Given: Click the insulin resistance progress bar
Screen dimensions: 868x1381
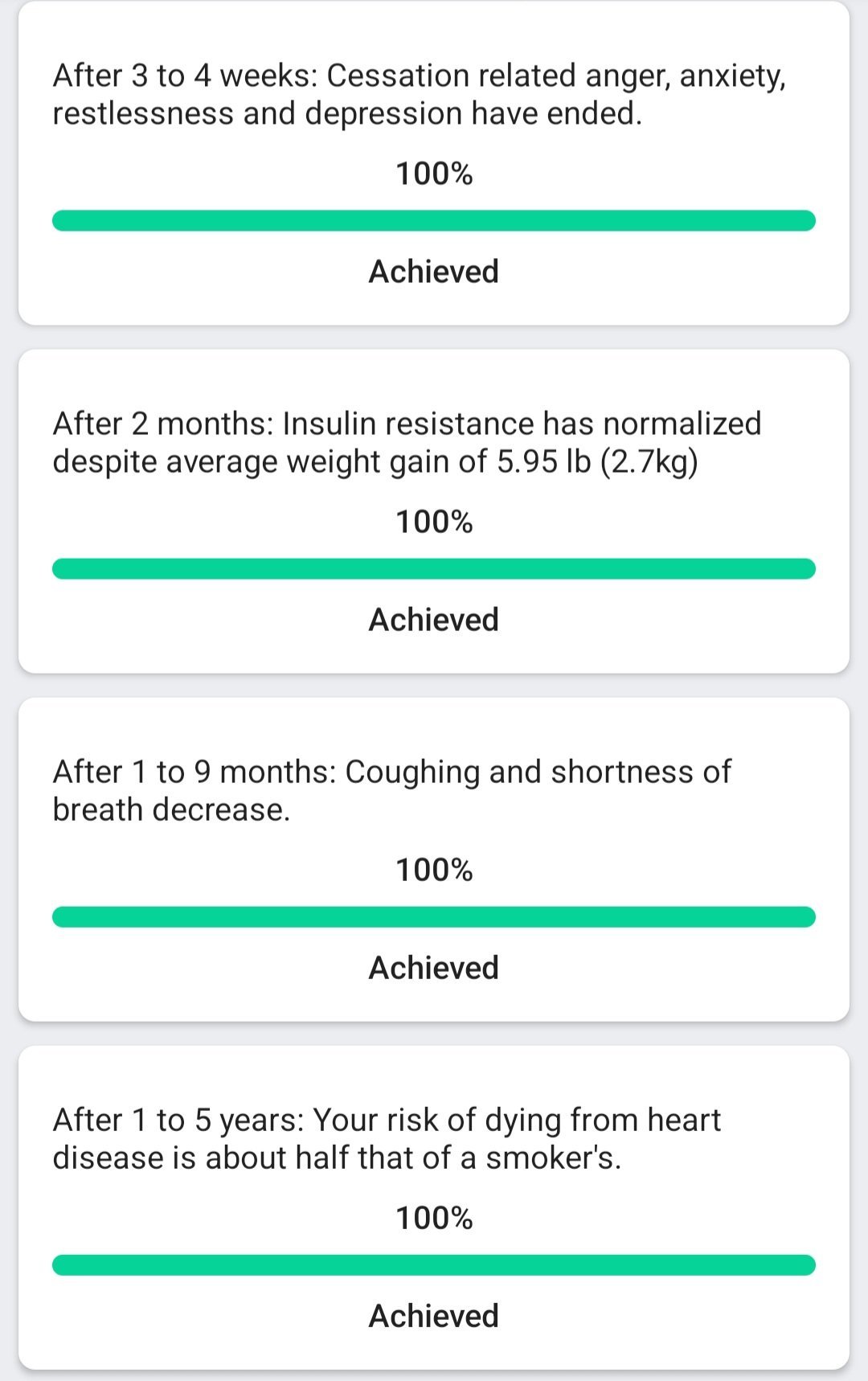Looking at the screenshot, I should click(434, 569).
